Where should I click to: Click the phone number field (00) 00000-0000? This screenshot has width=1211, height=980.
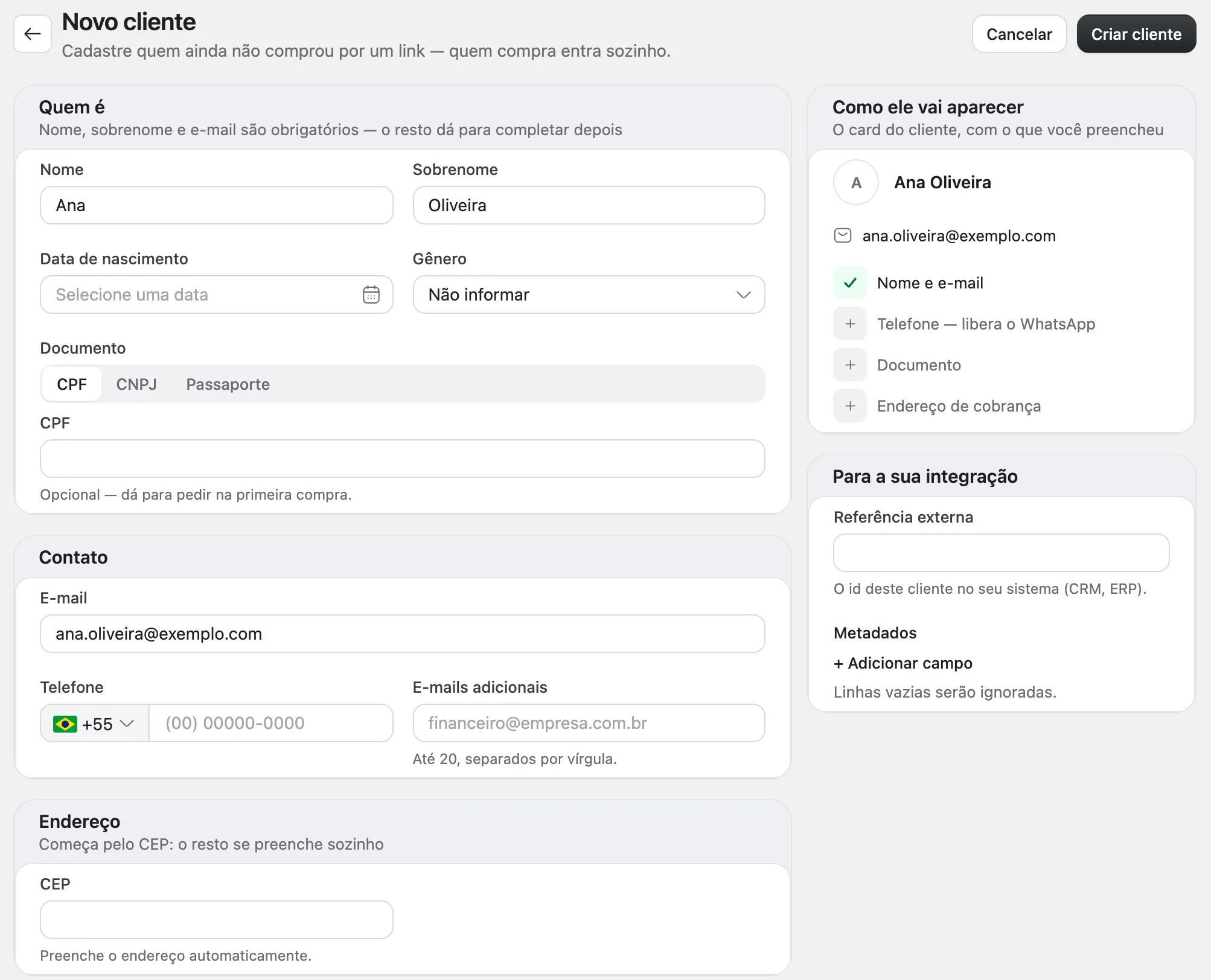tap(270, 723)
